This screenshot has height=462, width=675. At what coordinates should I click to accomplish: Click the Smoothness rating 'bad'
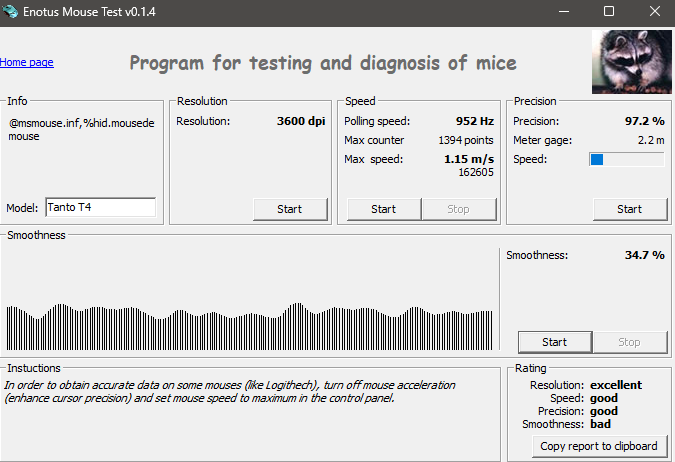[600, 424]
